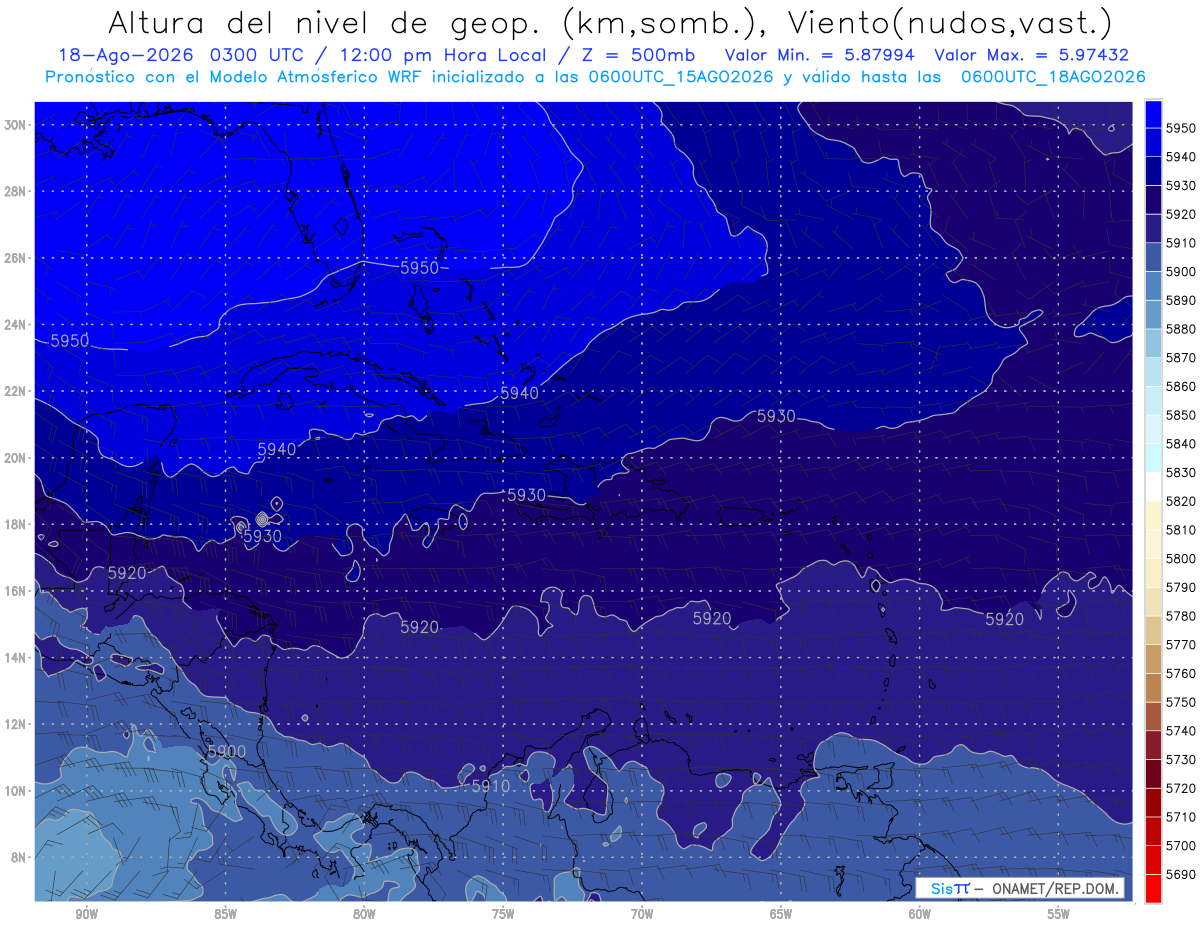Click the '5830' value on the color scale
Image resolution: width=1200 pixels, height=927 pixels.
pyautogui.click(x=1181, y=472)
